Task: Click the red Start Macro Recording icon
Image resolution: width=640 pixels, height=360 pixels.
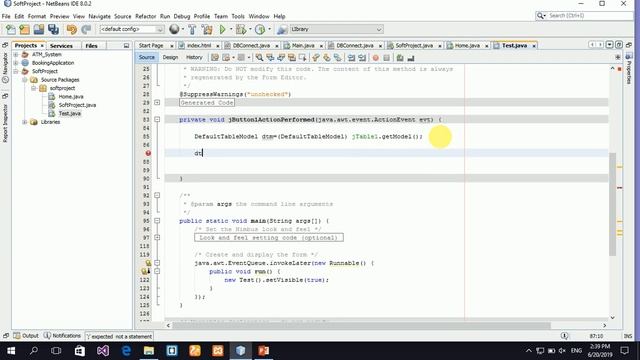Action: (x=376, y=58)
